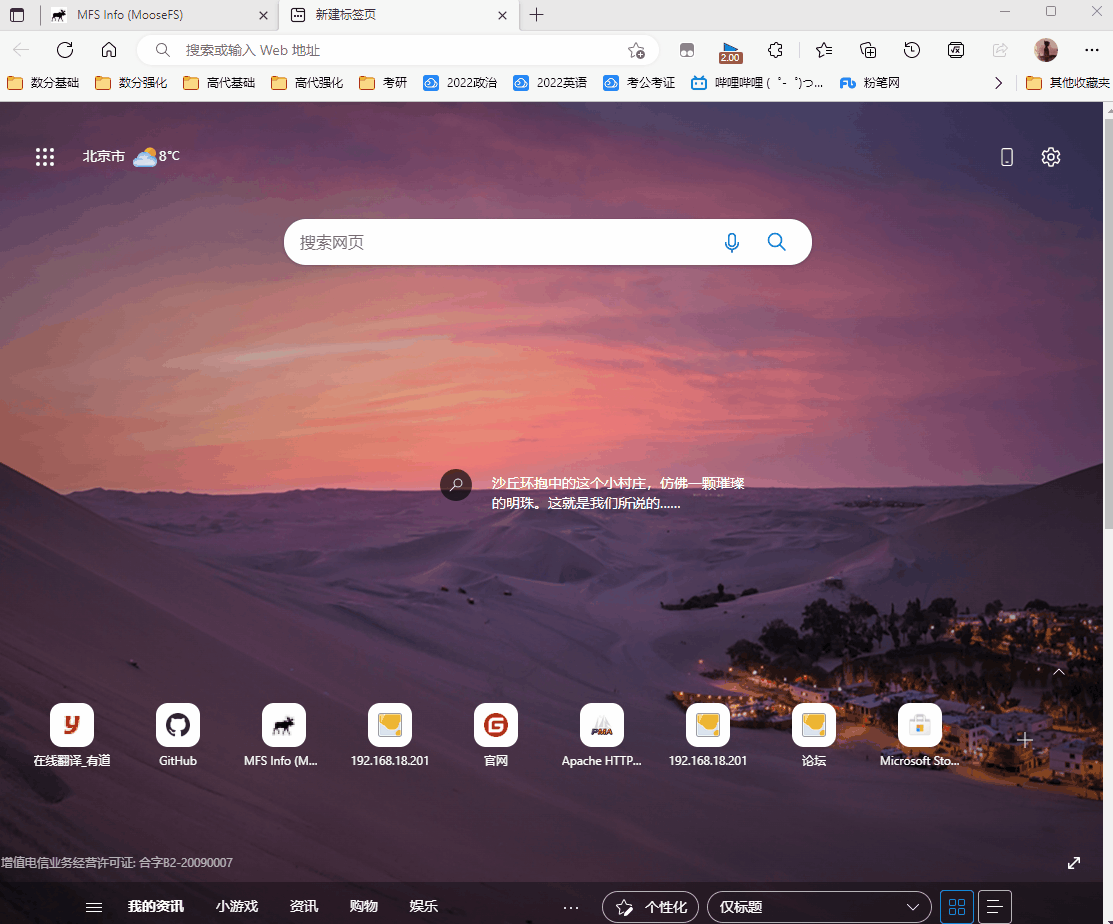The image size is (1113, 924).
Task: Open the Edge extensions puzzle icon
Action: click(775, 50)
